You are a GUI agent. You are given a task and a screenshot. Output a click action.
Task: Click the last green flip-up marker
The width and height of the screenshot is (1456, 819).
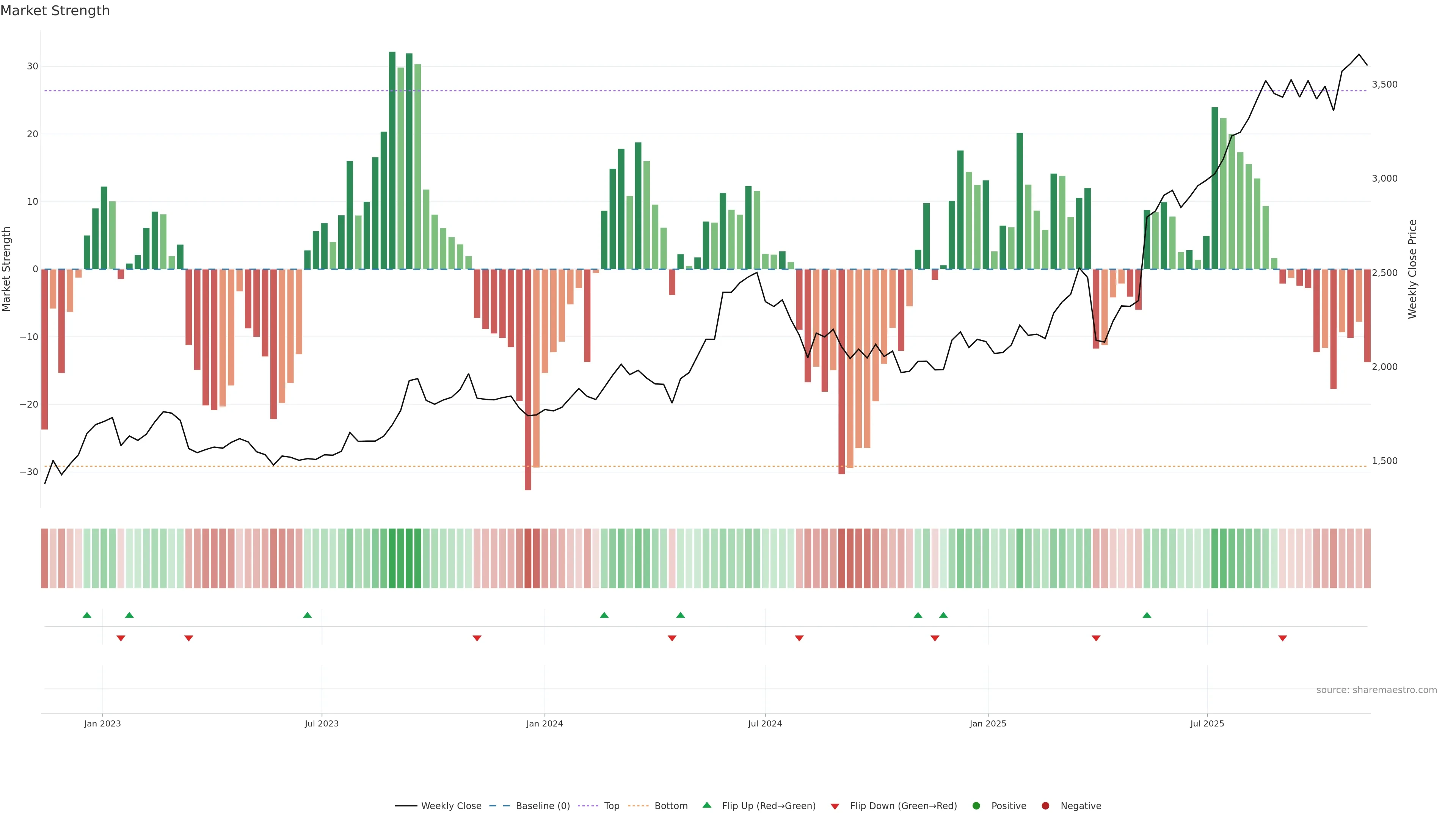[x=1147, y=615]
